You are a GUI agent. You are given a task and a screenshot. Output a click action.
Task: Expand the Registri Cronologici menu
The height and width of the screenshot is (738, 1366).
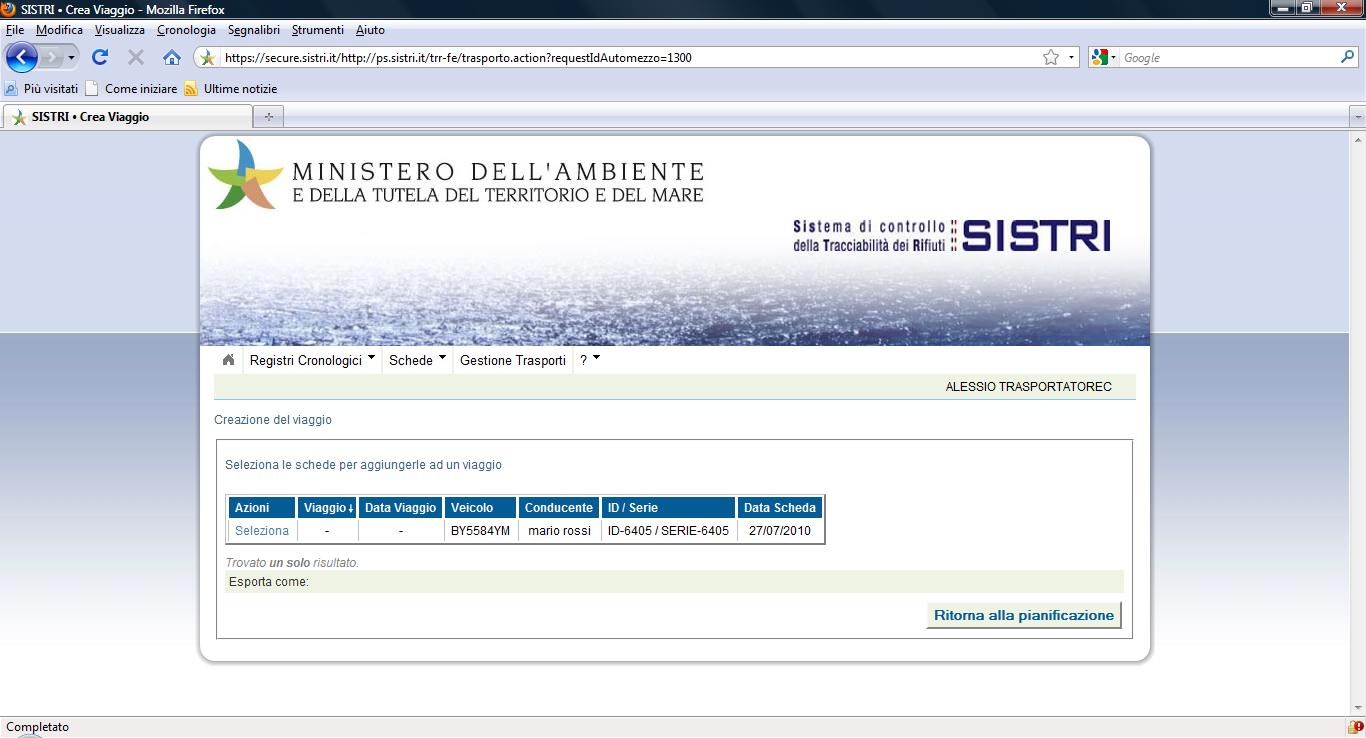pos(312,360)
